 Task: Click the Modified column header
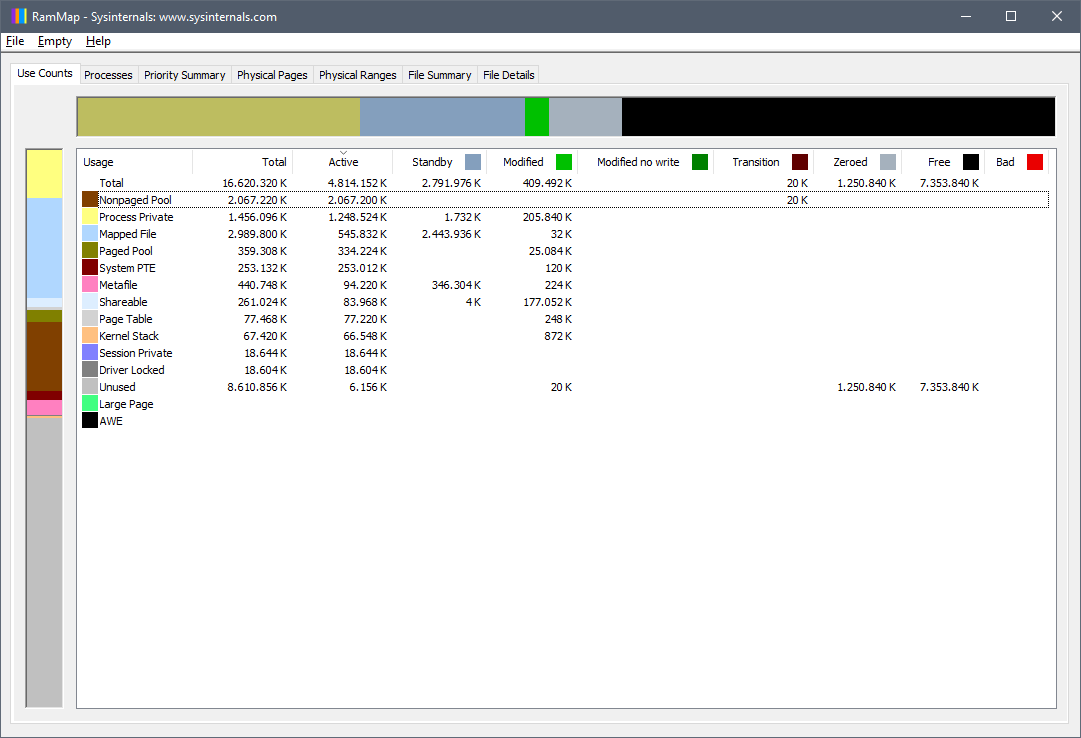(532, 162)
